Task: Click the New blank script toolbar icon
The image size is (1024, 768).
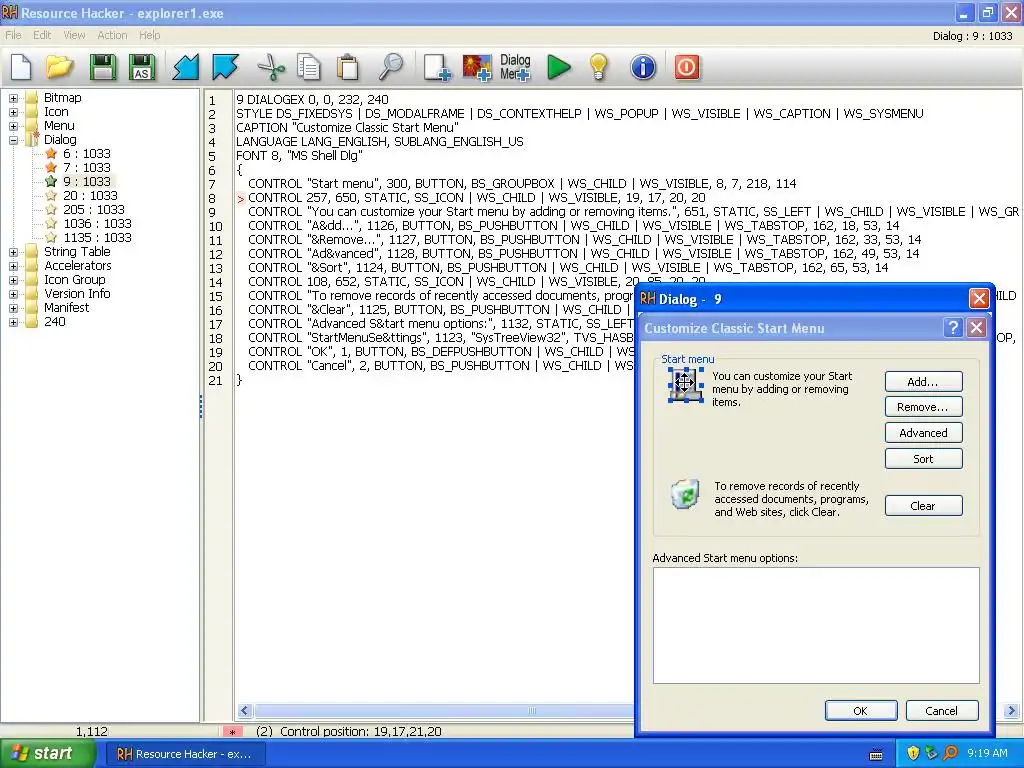Action: 21,67
